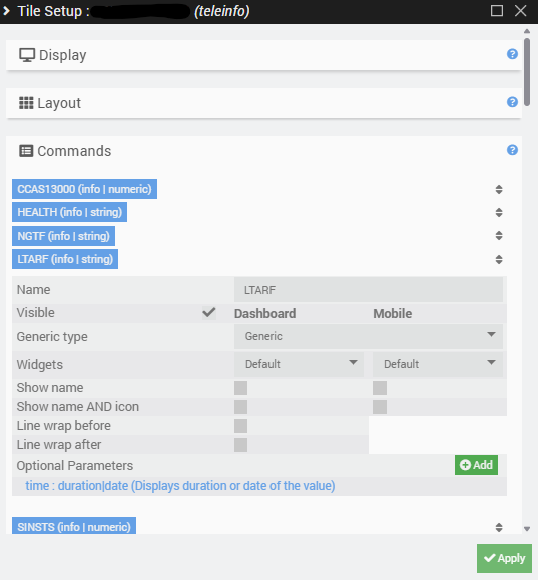Click the reorder handle for NGTF command
Viewport: 538px width, 580px height.
tap(499, 235)
